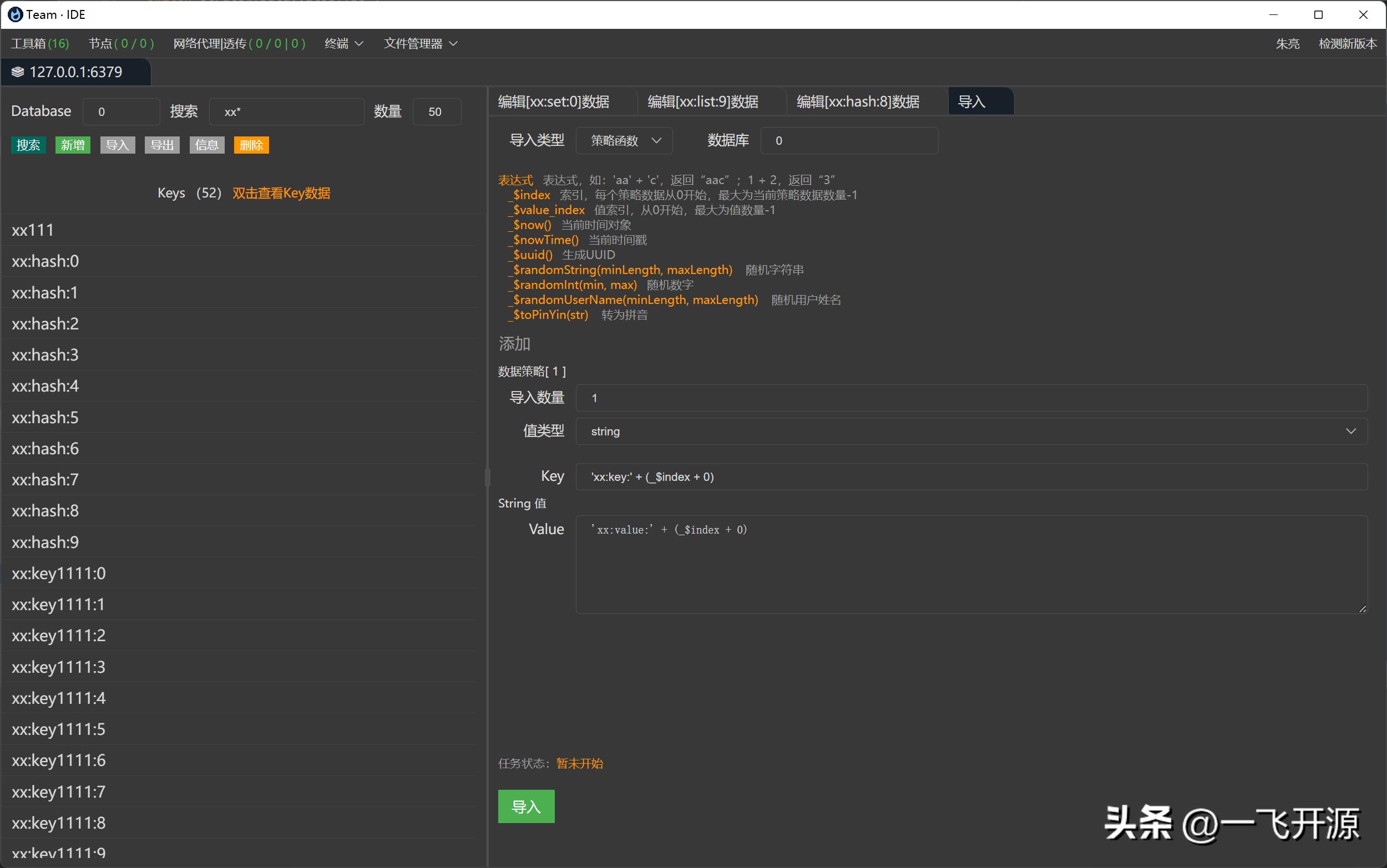This screenshot has height=868, width=1387.
Task: Click the Team IDE logo icon
Action: point(15,14)
